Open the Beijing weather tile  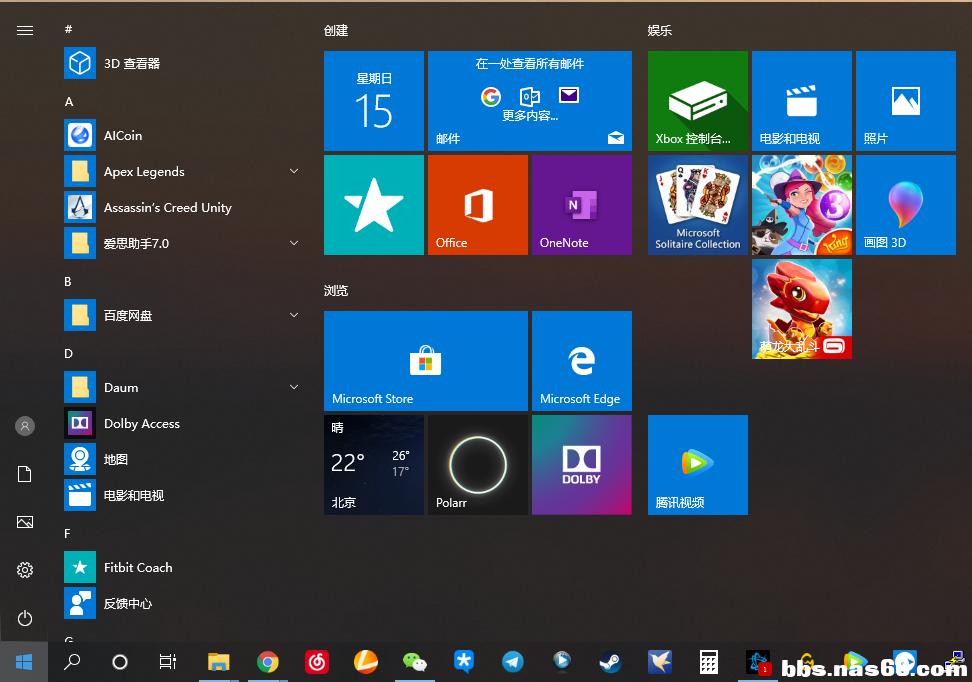click(x=373, y=464)
